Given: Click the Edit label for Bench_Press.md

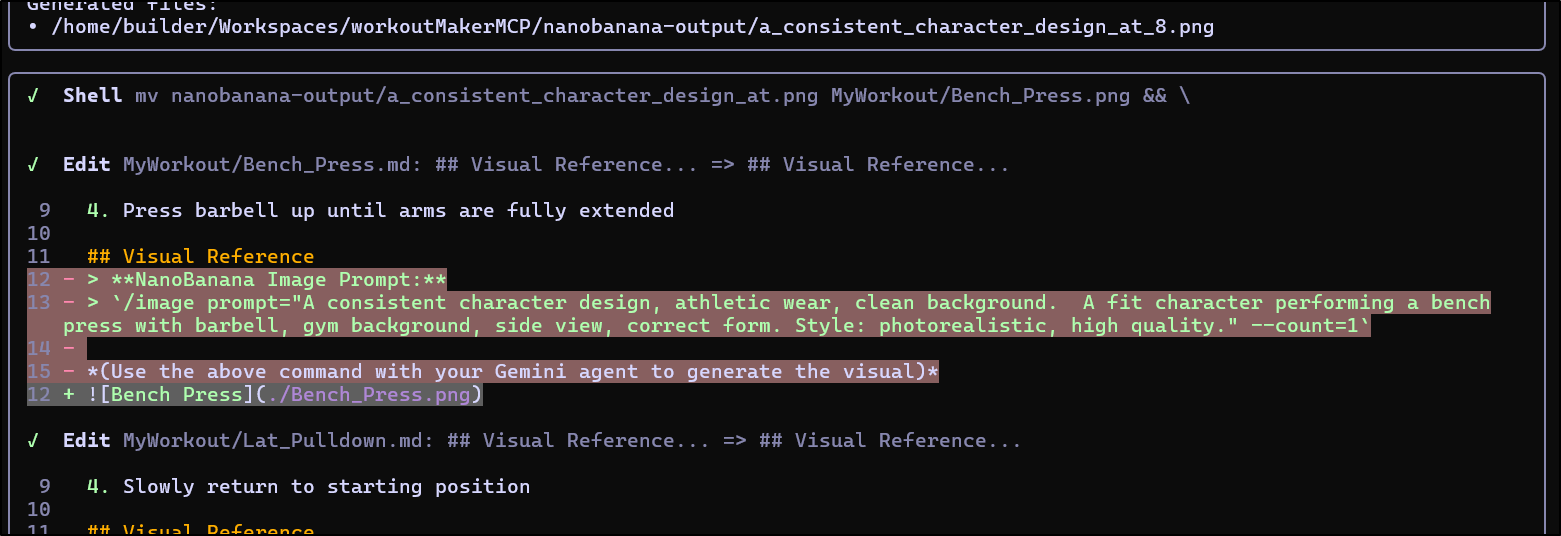Looking at the screenshot, I should coord(87,165).
